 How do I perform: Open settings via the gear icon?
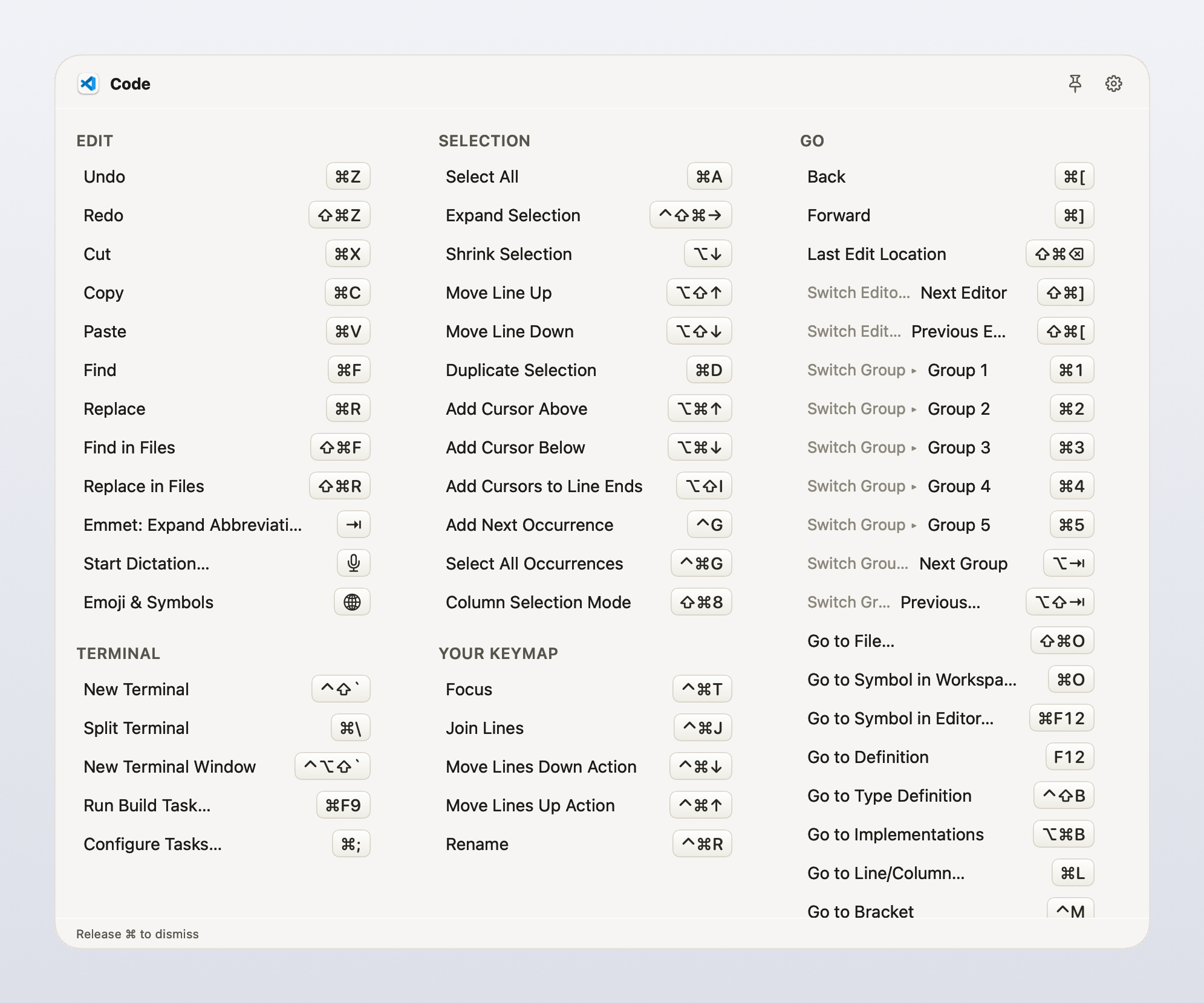(1113, 83)
